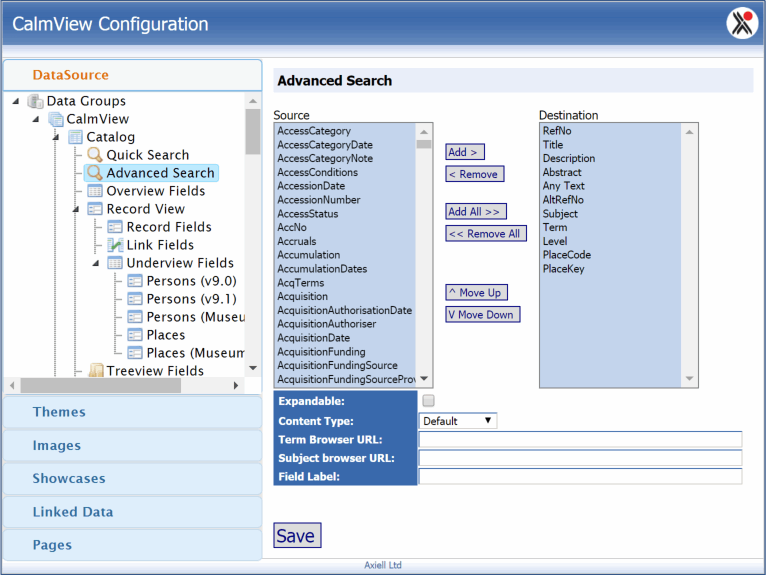
Task: Click the Treeview Fields folder icon
Action: coord(96,370)
